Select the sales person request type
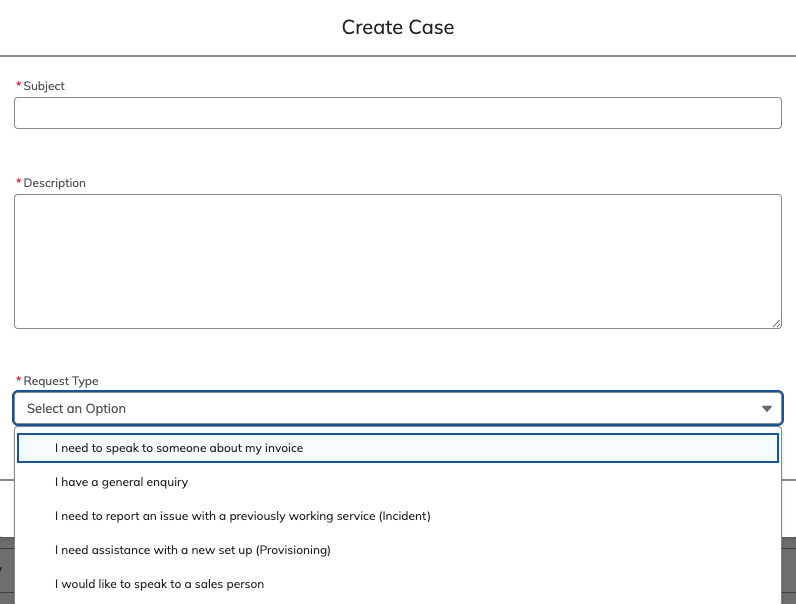 159,584
